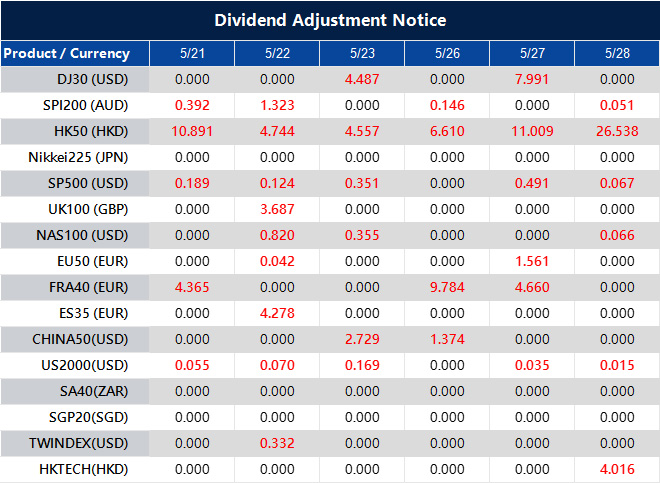660x483 pixels.
Task: Click the DJ30 (USD) row label
Action: coord(93,79)
